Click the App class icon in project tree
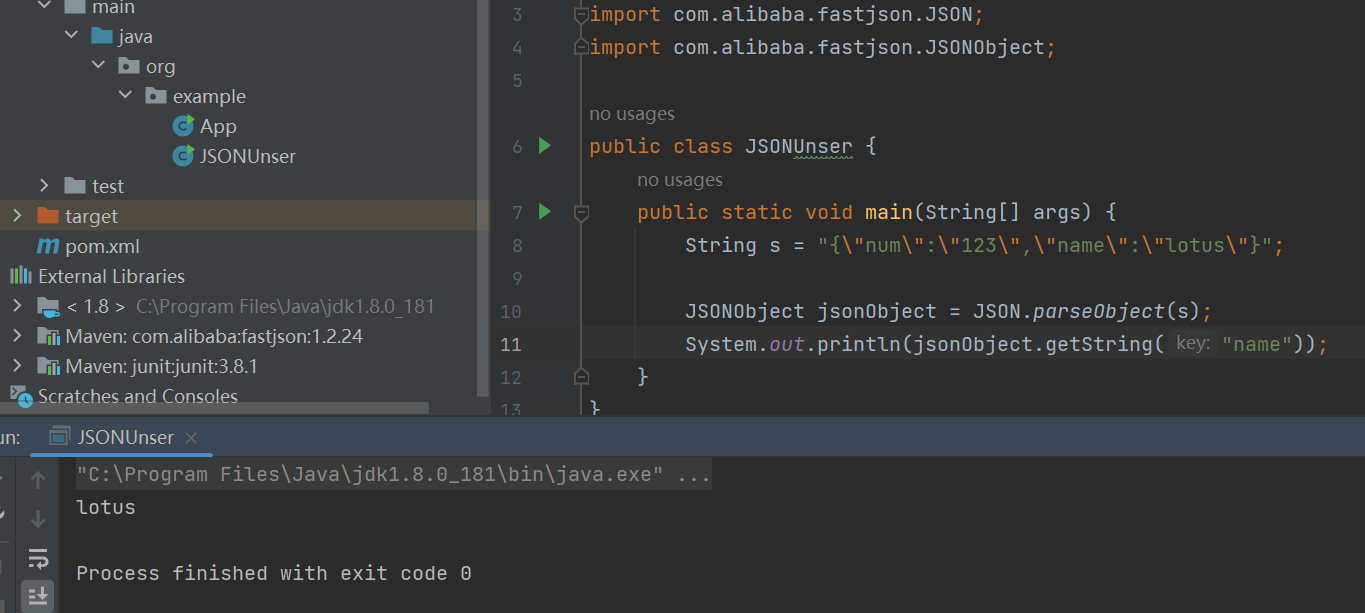Image resolution: width=1365 pixels, height=613 pixels. tap(183, 126)
